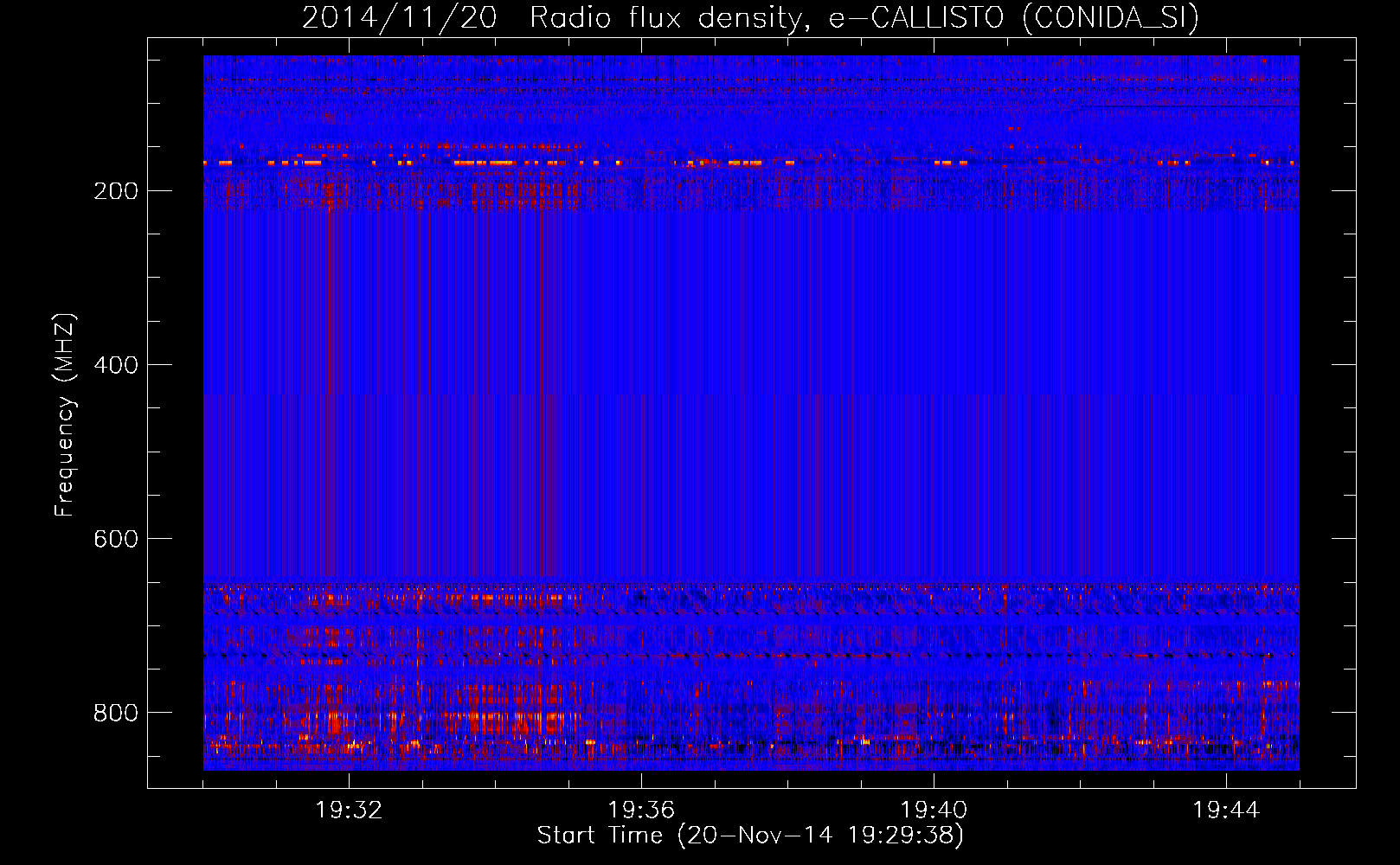Viewport: 1400px width, 865px height.
Task: Click the 19:40 time axis label
Action: pyautogui.click(x=934, y=811)
